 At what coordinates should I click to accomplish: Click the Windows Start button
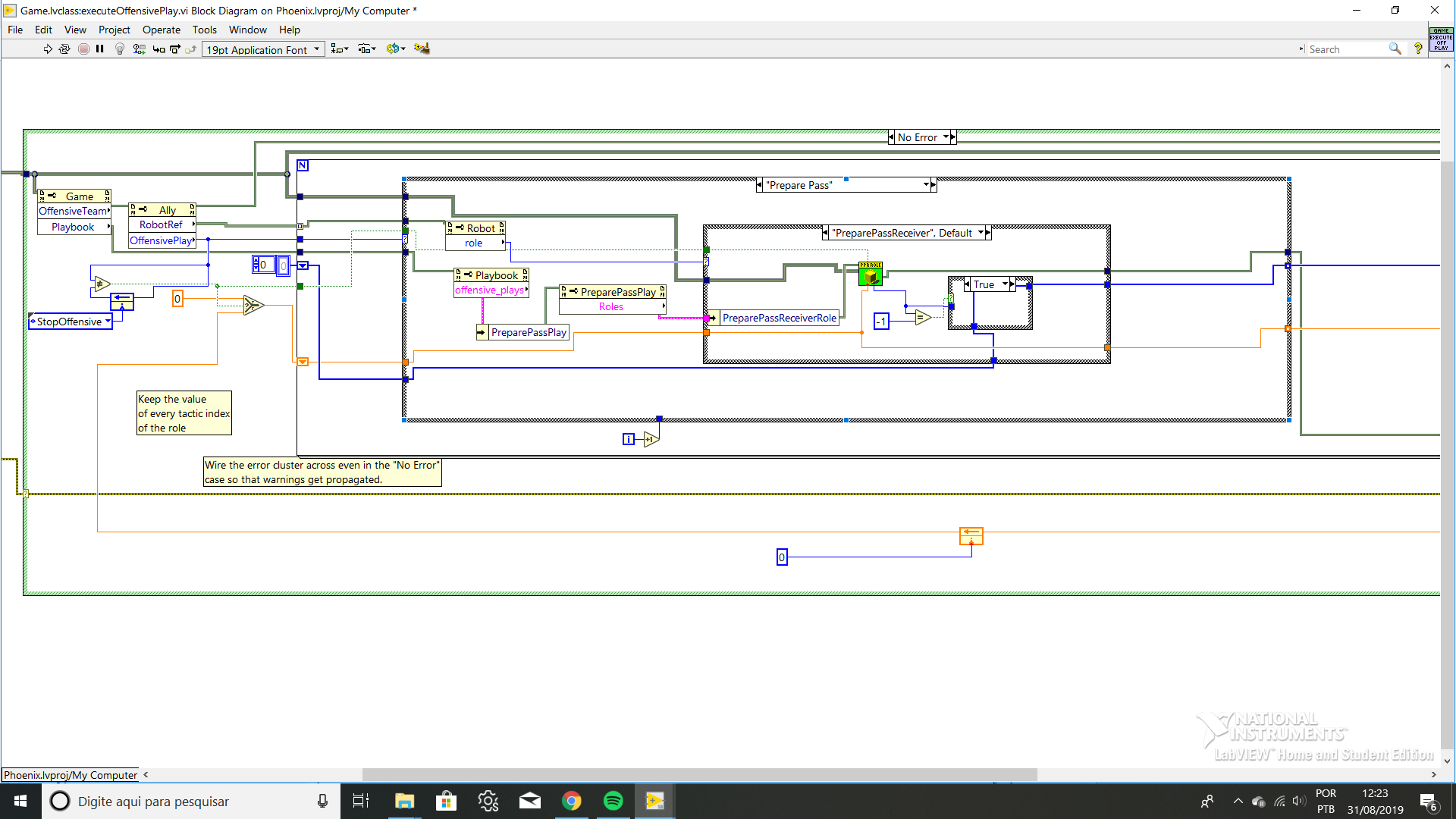tap(20, 801)
